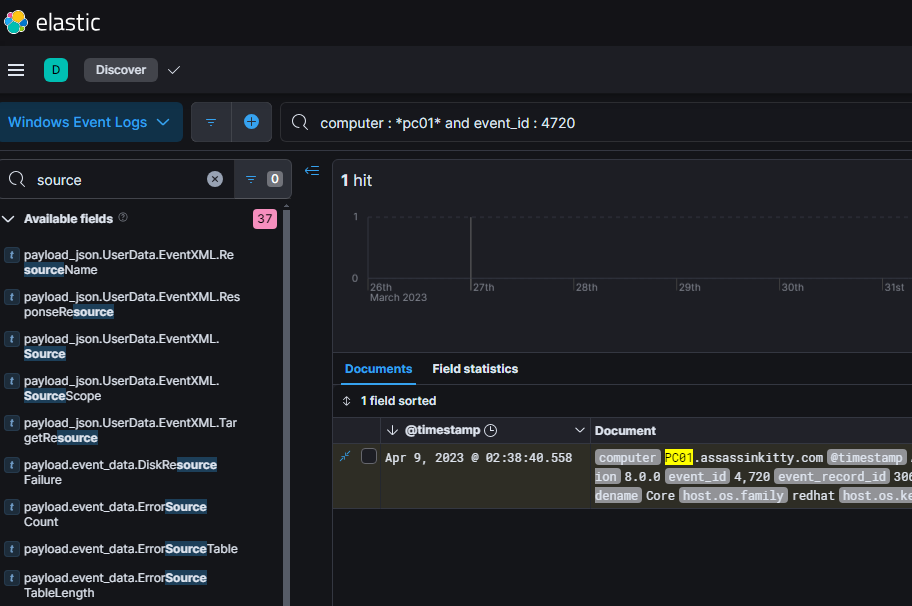Collapse the fields sidebar with arrow icon
The image size is (912, 606).
point(312,171)
